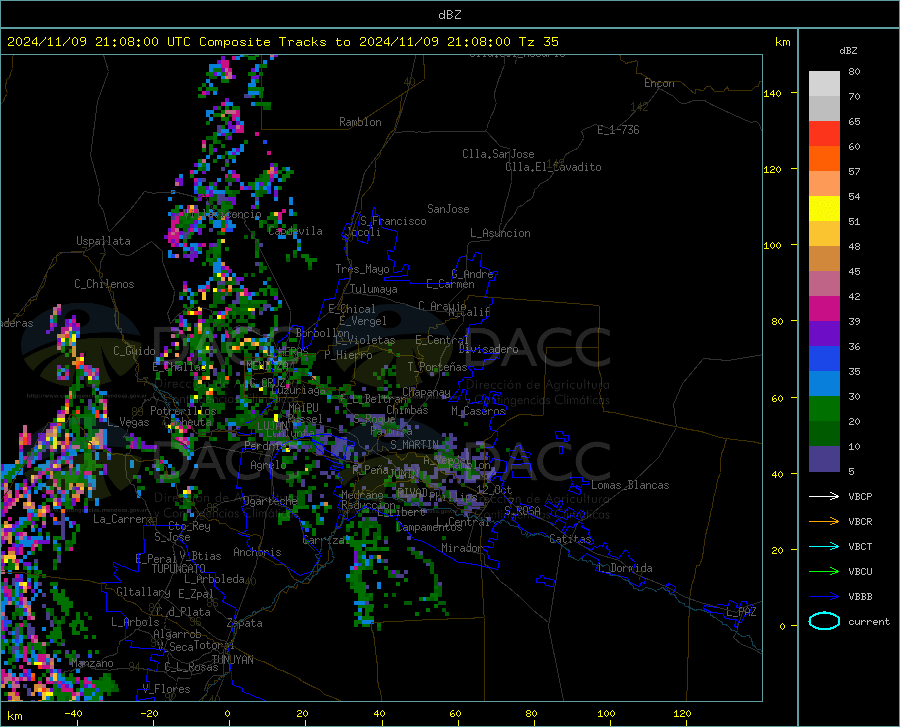Pick the royal blue 36–35 dBZ swatch
The width and height of the screenshot is (900, 727).
(824, 359)
